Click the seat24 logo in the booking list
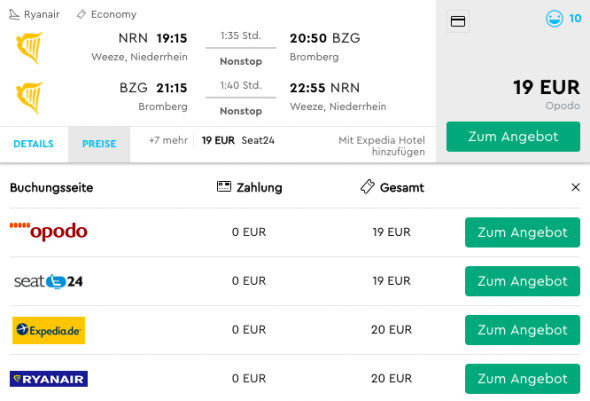This screenshot has height=401, width=590. 49,281
